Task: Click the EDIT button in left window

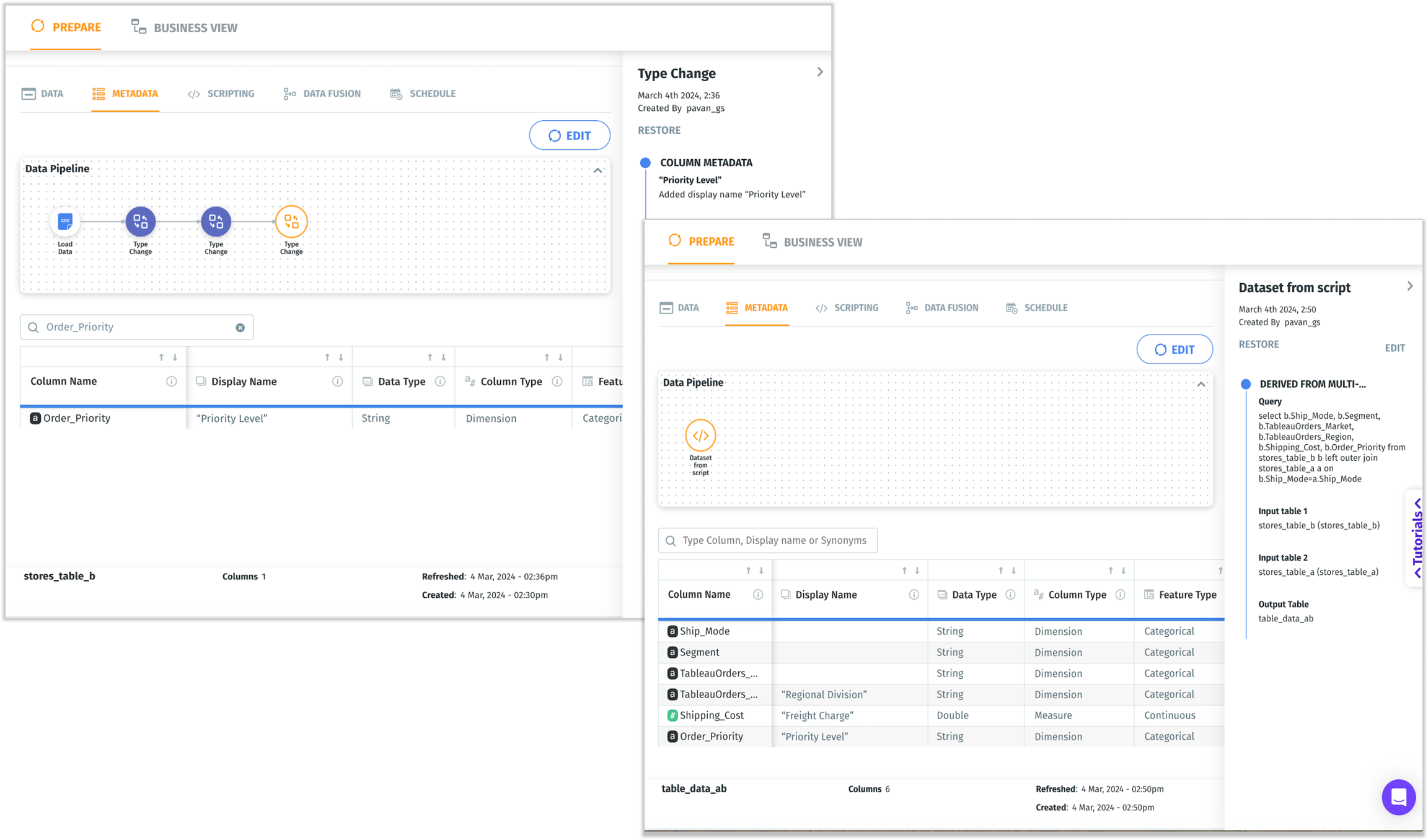Action: point(569,136)
